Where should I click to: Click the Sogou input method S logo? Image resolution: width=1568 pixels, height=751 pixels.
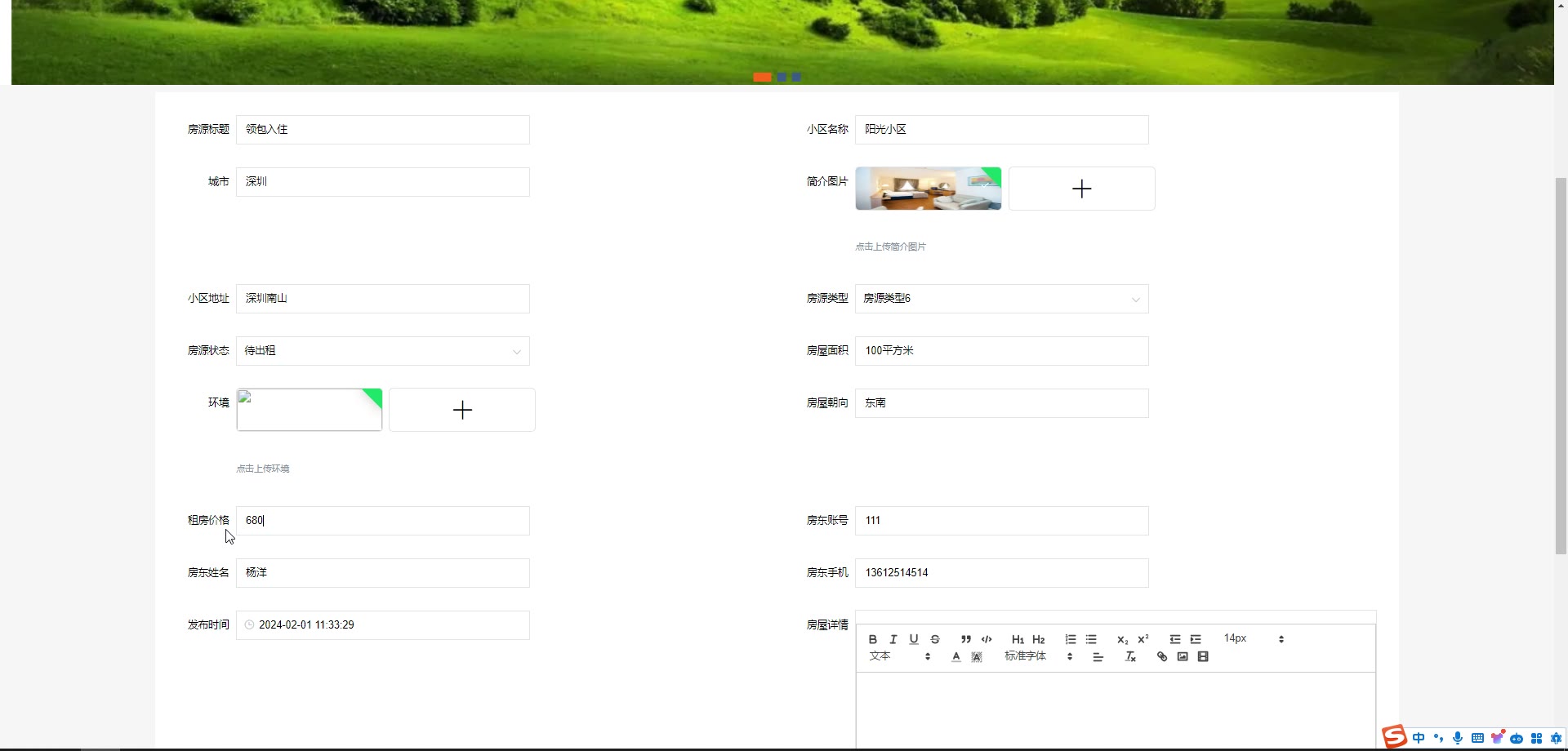(1394, 736)
